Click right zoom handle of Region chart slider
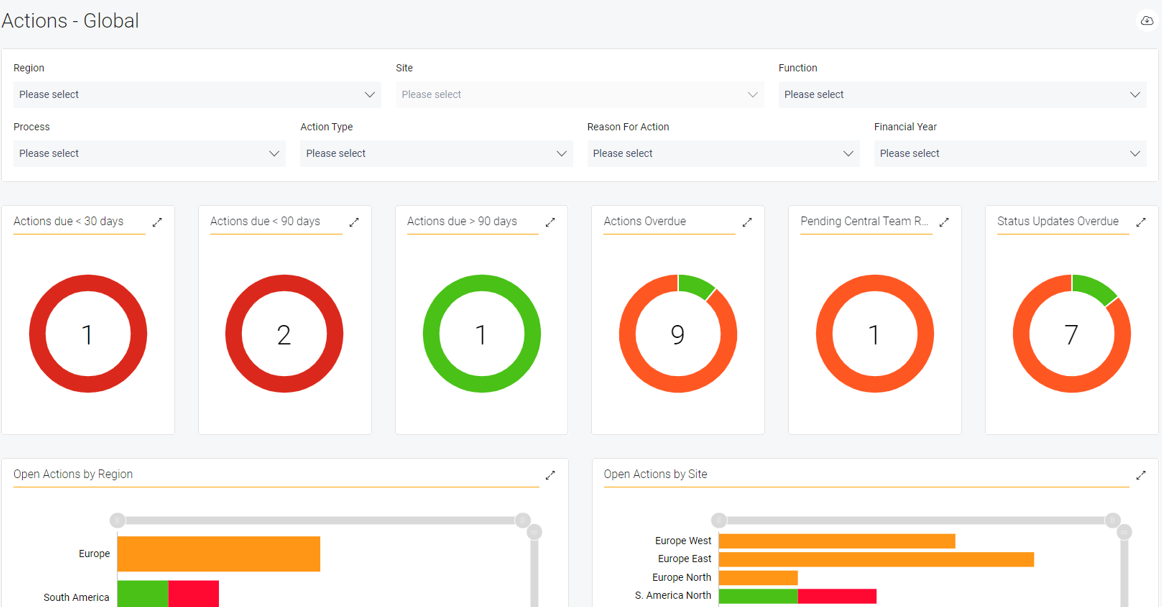 [x=522, y=520]
